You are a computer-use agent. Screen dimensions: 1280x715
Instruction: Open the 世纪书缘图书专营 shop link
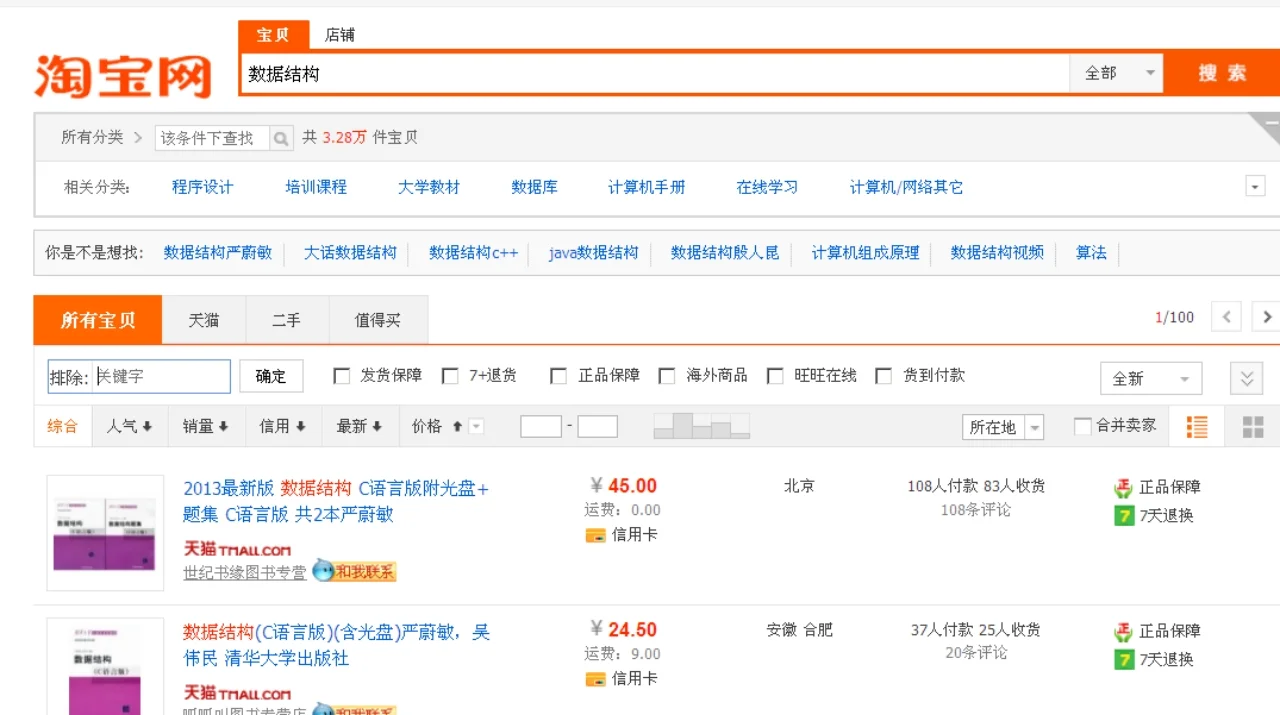(245, 573)
